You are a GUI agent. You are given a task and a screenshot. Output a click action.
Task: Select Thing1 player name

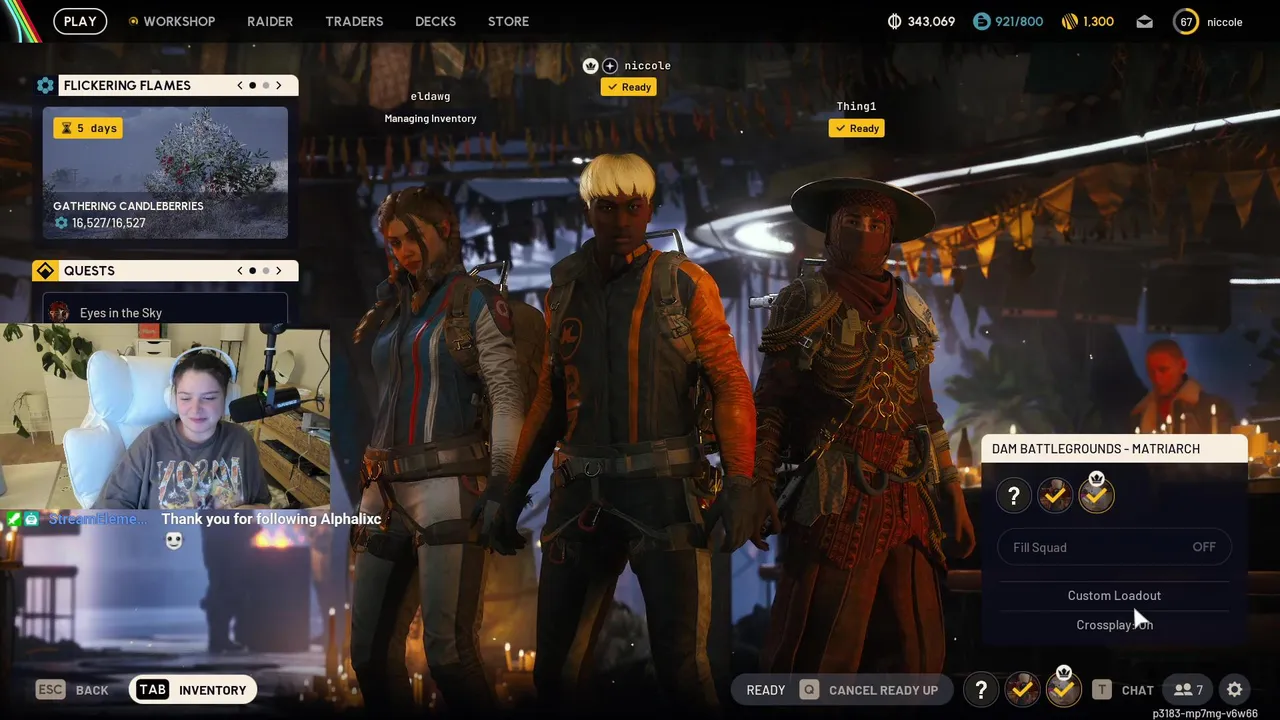click(856, 106)
